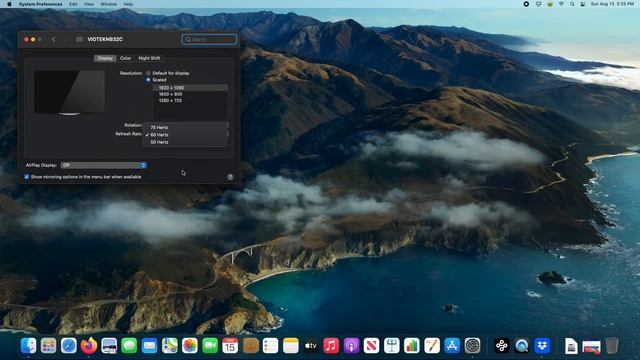Open Music app in the dock
Viewport: 640px width, 360px height.
(x=331, y=346)
